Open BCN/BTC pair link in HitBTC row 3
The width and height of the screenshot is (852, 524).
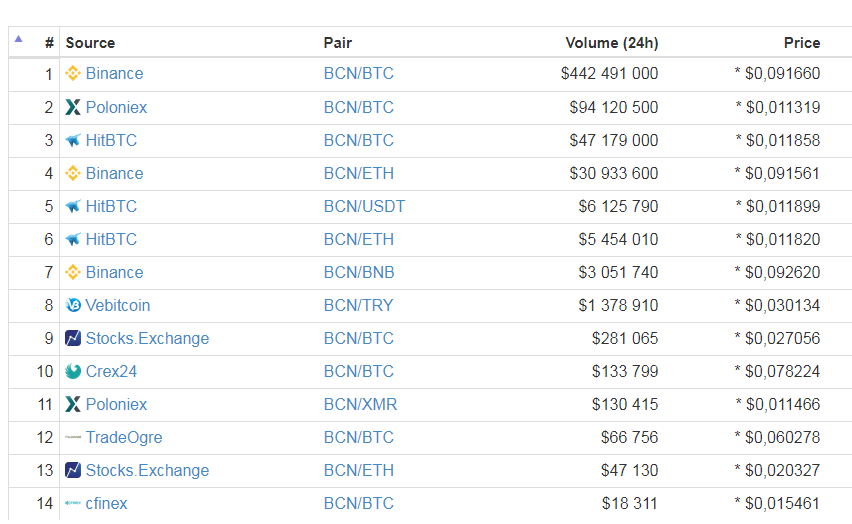359,140
